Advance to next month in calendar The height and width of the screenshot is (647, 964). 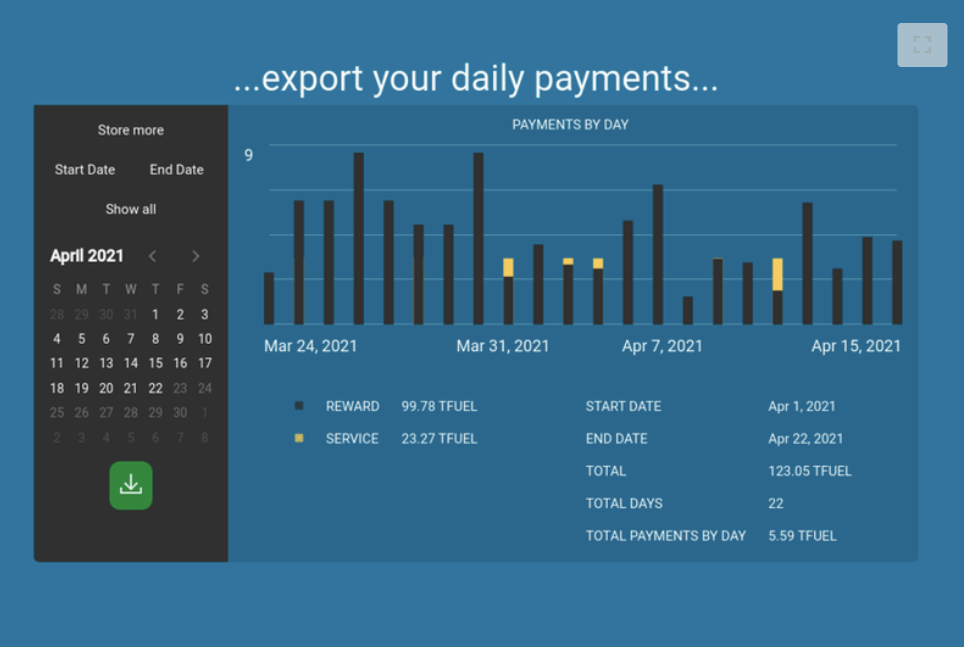click(196, 256)
